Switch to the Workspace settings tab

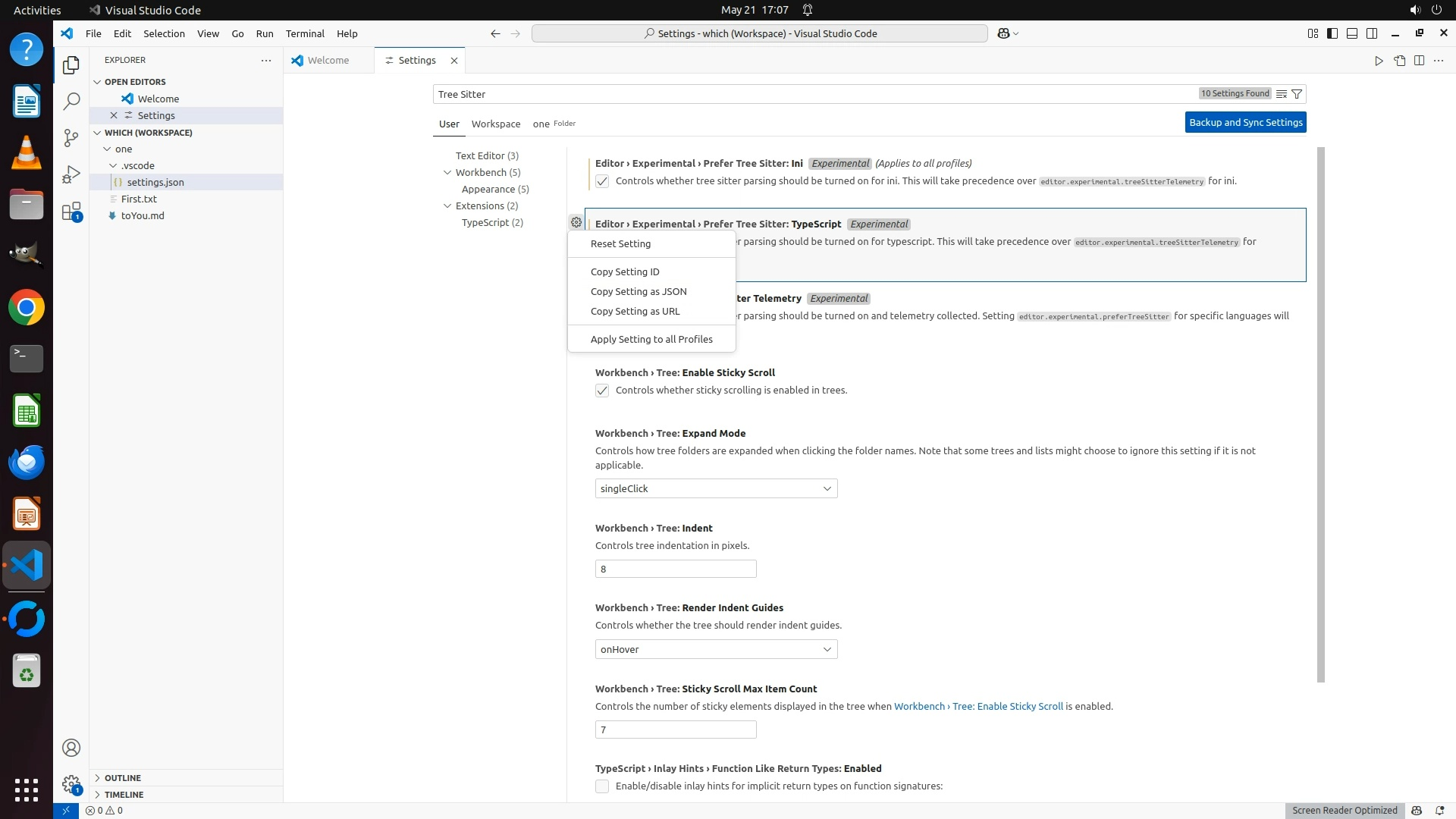coord(495,124)
